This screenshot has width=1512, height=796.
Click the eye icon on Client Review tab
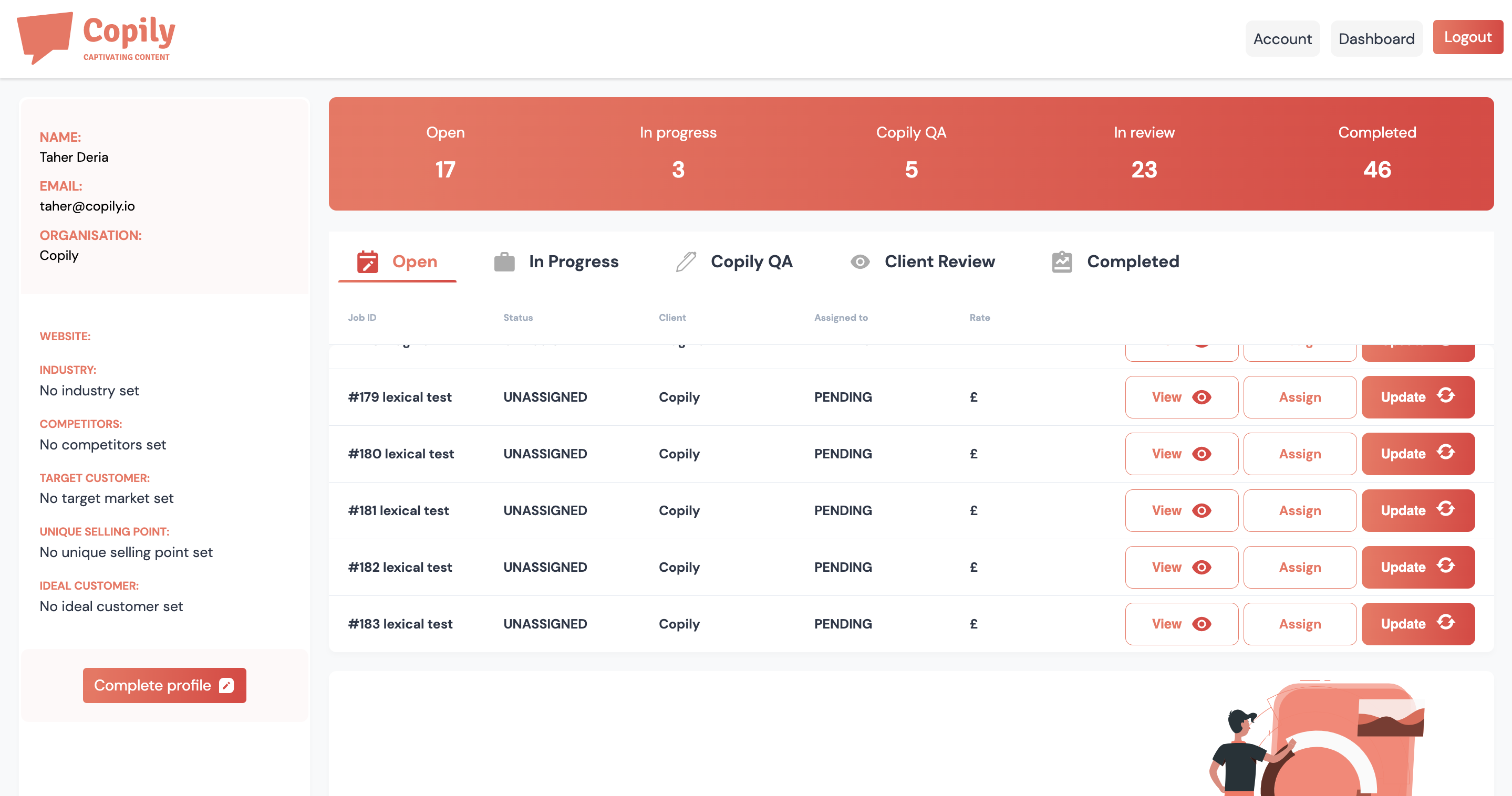point(860,261)
